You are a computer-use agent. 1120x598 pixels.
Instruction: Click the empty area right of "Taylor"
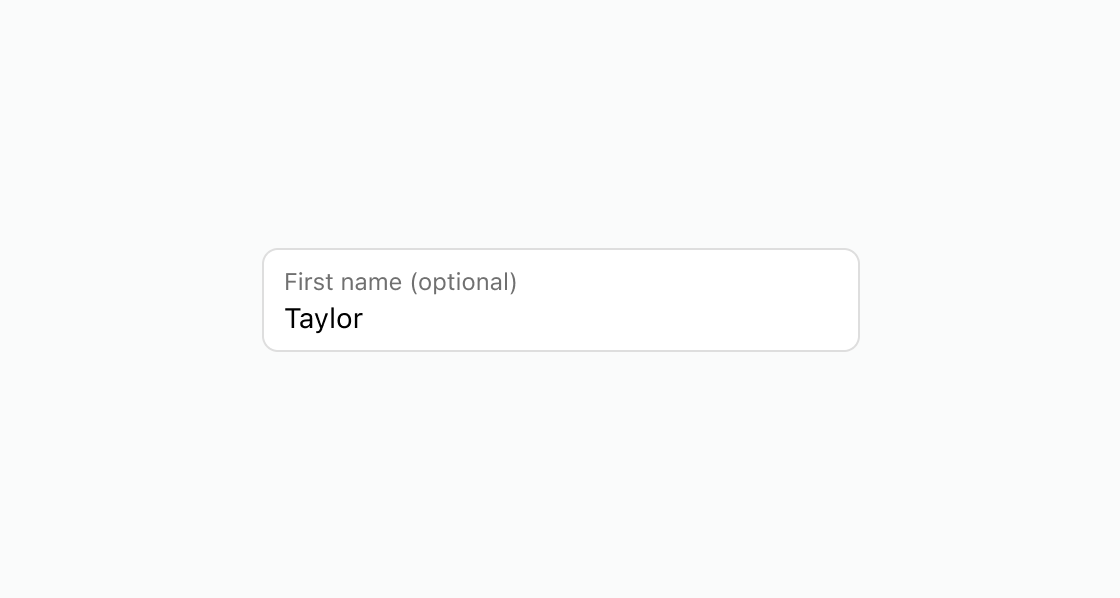[600, 319]
